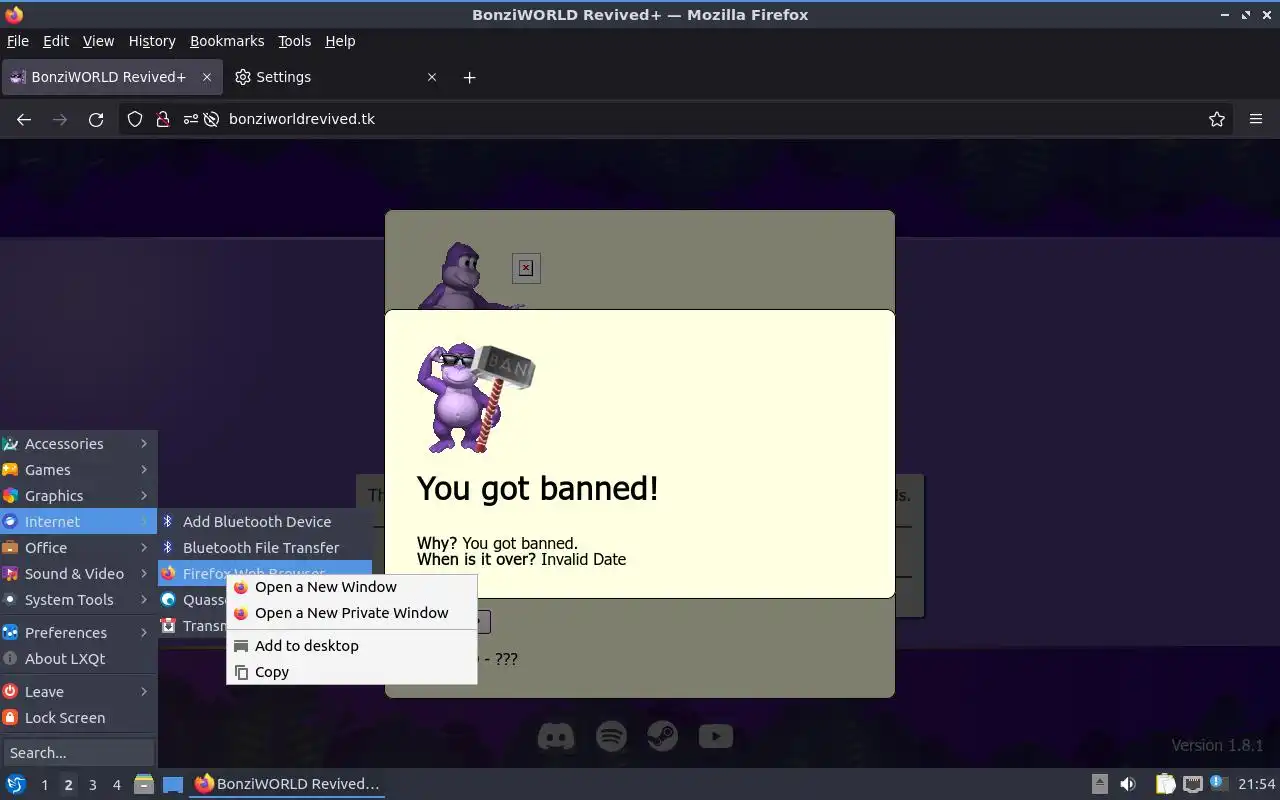Launch Bluetooth File Transfer
This screenshot has width=1280, height=800.
tap(265, 548)
